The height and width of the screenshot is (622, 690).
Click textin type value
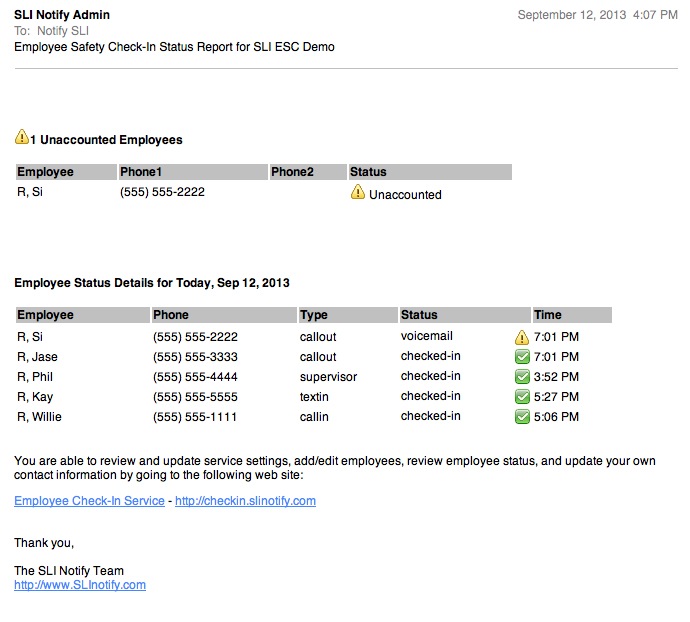tap(314, 397)
